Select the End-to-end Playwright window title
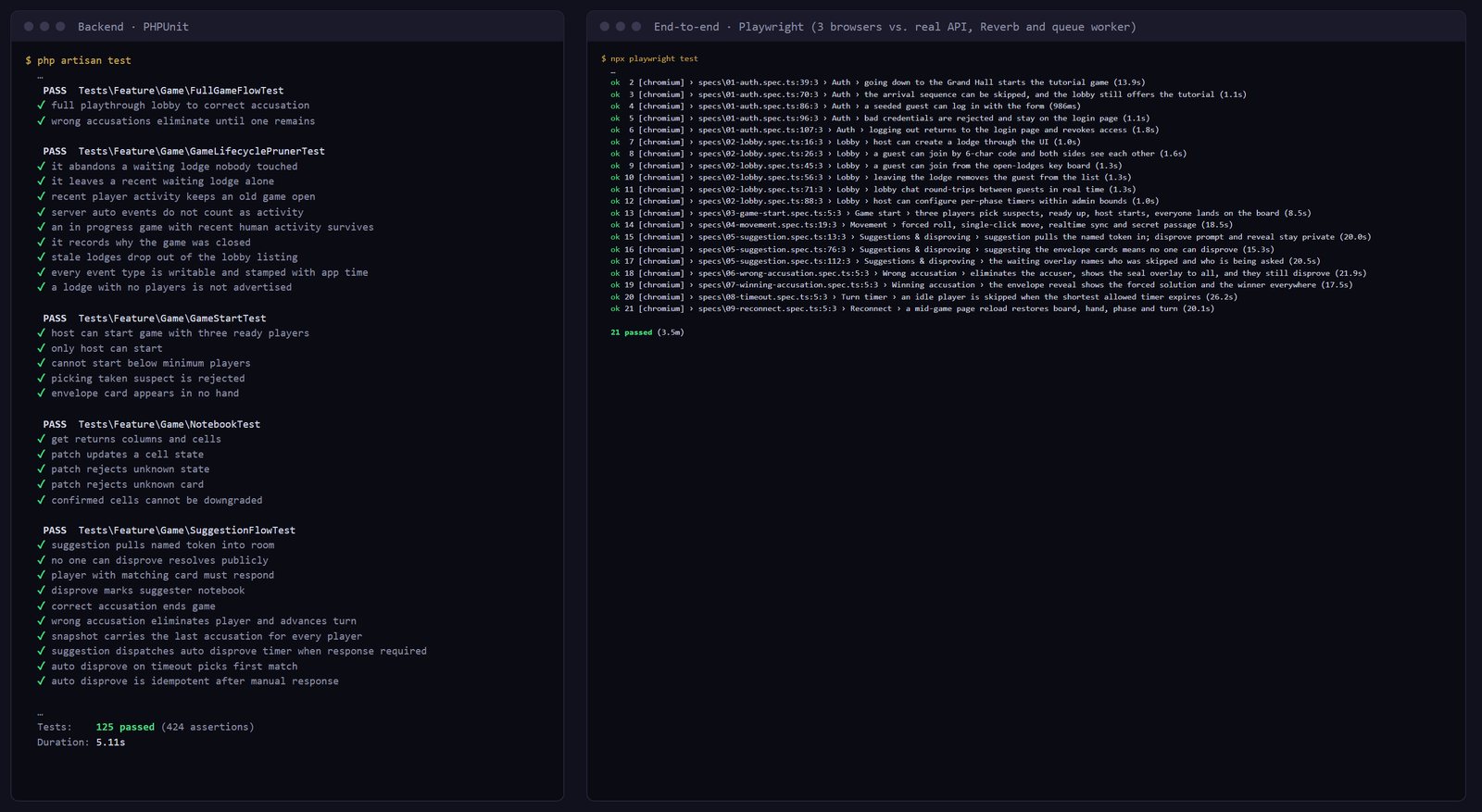The width and height of the screenshot is (1482, 812). (895, 27)
